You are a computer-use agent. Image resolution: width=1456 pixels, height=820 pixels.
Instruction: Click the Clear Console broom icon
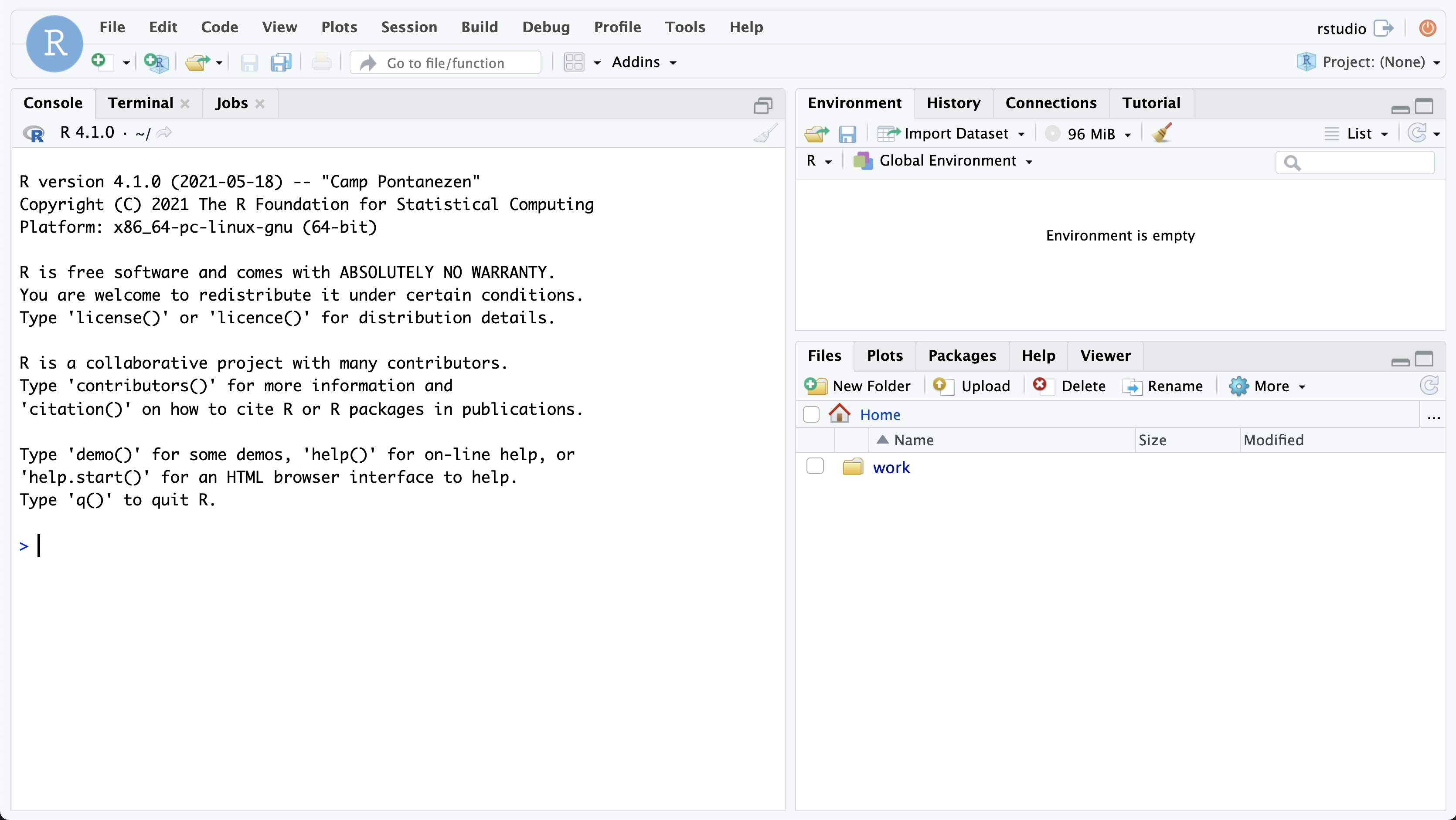(766, 133)
